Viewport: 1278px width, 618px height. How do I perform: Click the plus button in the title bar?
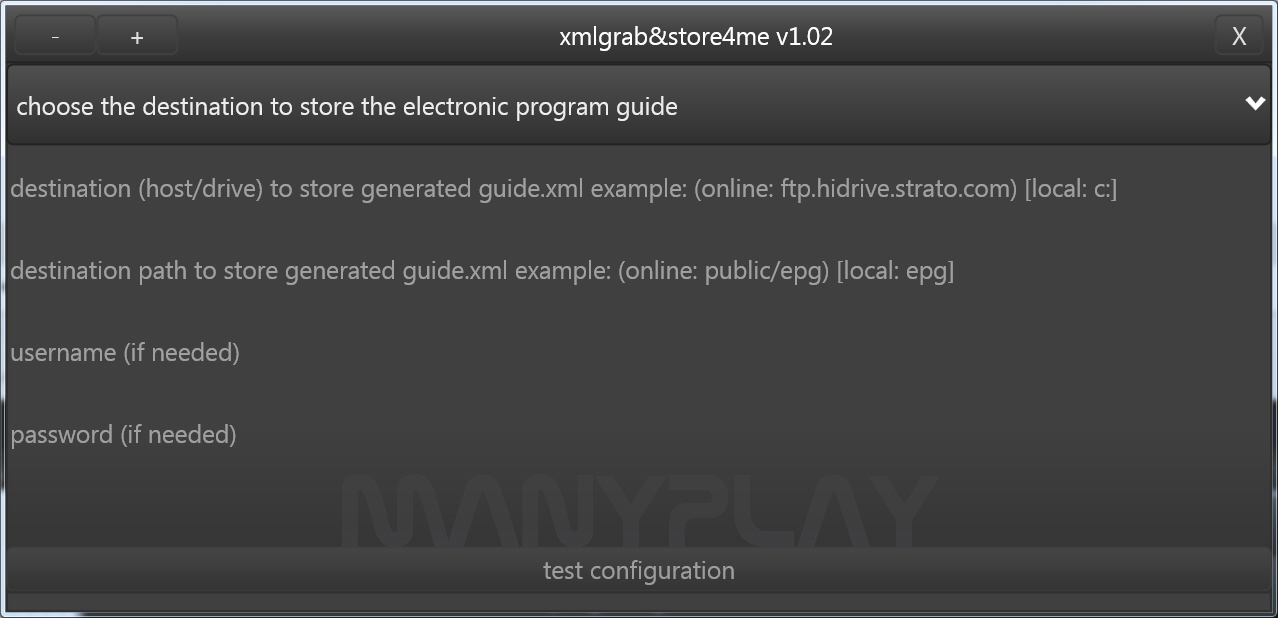[x=137, y=37]
